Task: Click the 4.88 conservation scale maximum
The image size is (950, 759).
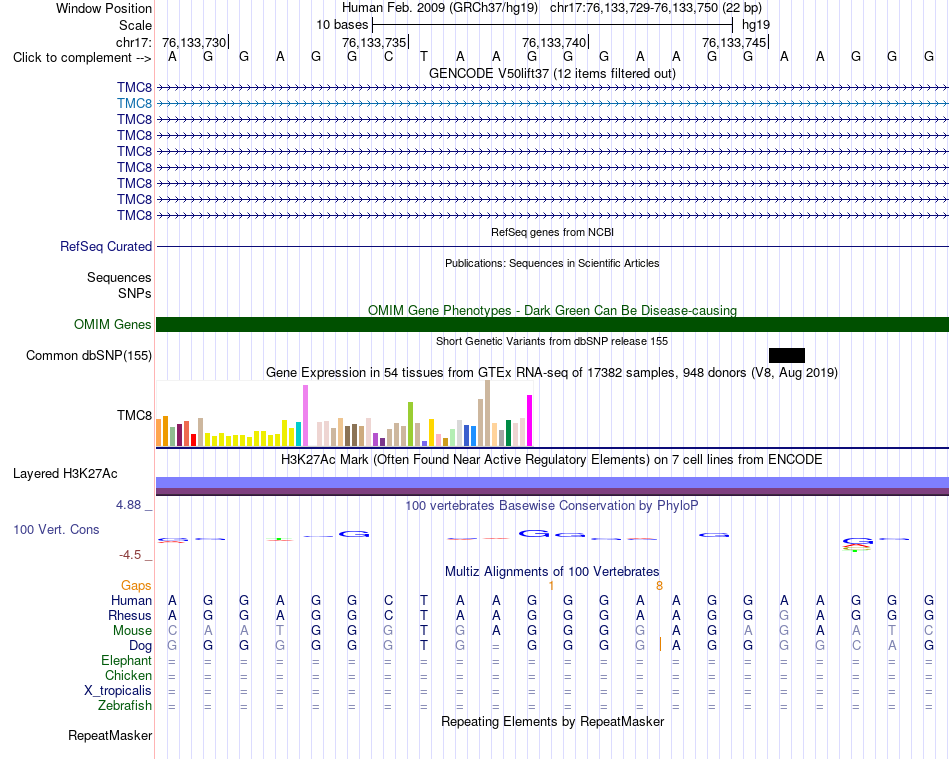Action: 128,505
